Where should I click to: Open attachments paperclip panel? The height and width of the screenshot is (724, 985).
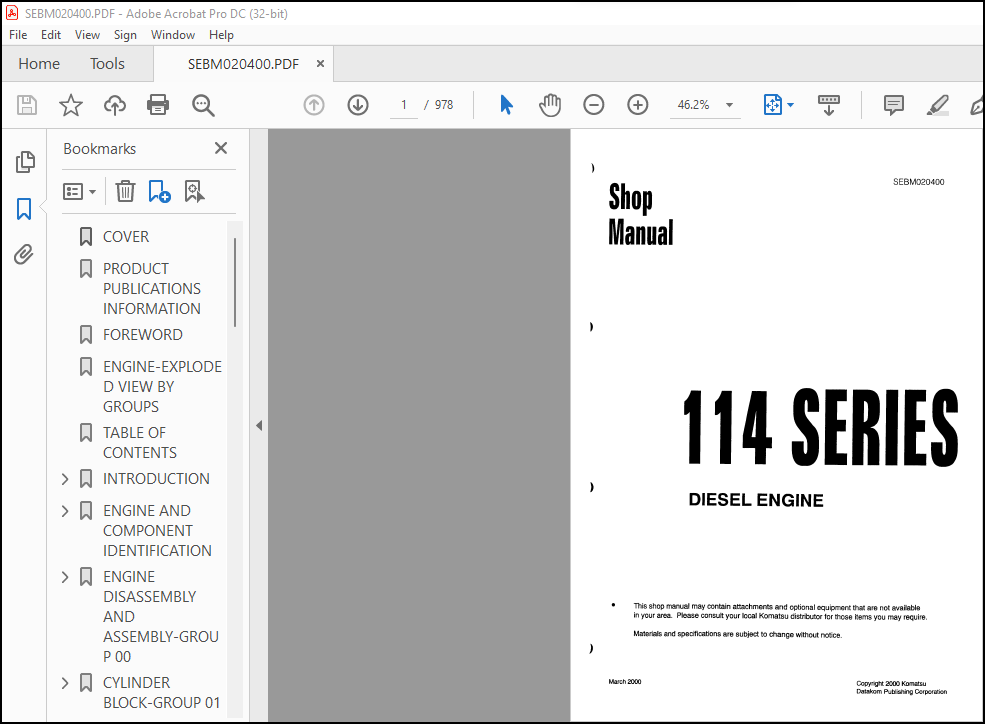point(24,254)
